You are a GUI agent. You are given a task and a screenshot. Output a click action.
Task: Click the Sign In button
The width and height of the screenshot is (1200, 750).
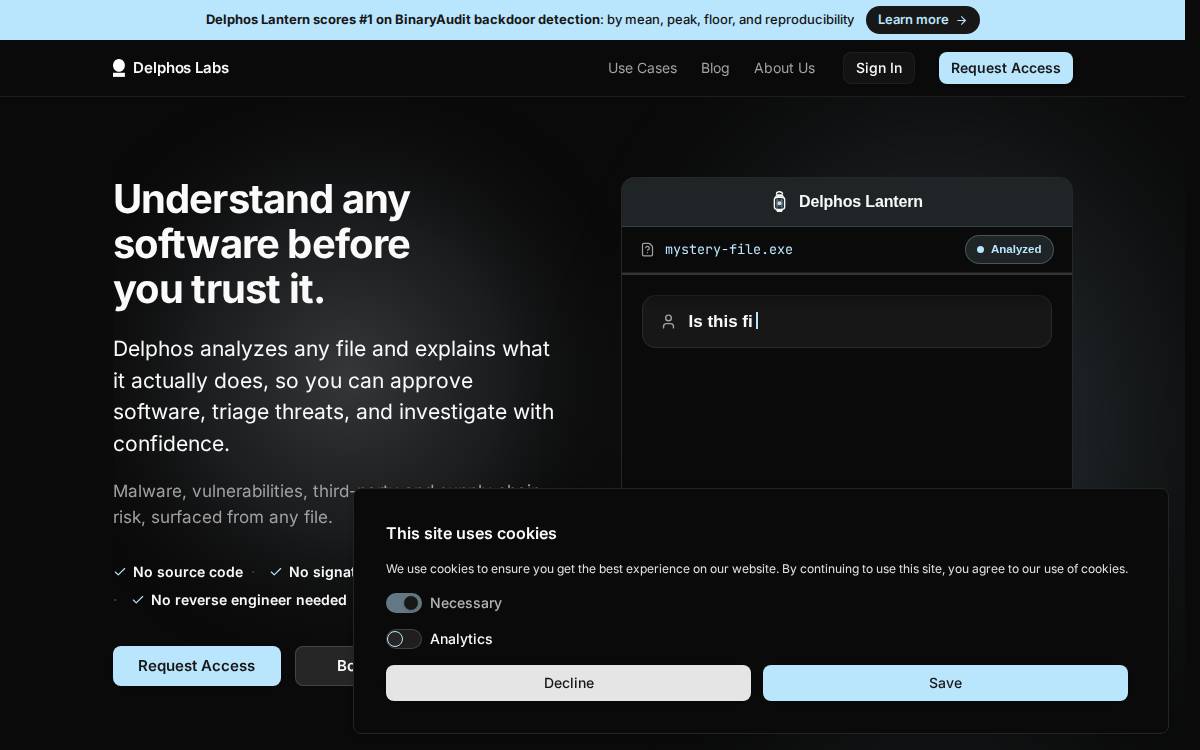coord(879,68)
